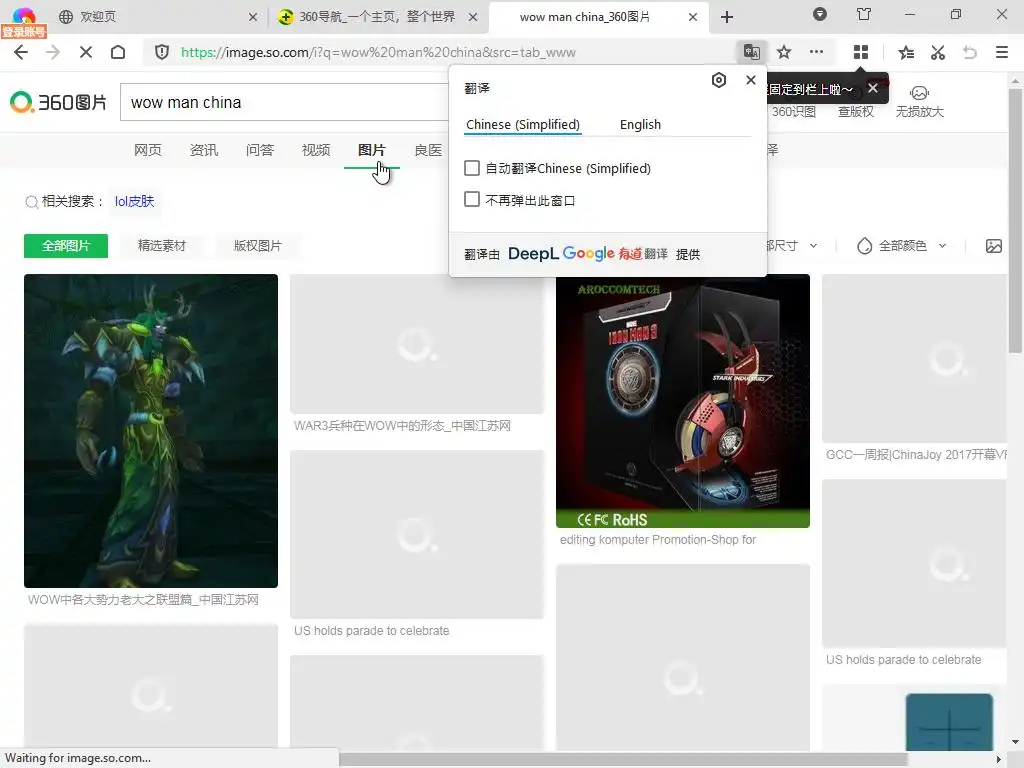Click the forward navigation arrow
This screenshot has width=1024, height=768.
53,52
